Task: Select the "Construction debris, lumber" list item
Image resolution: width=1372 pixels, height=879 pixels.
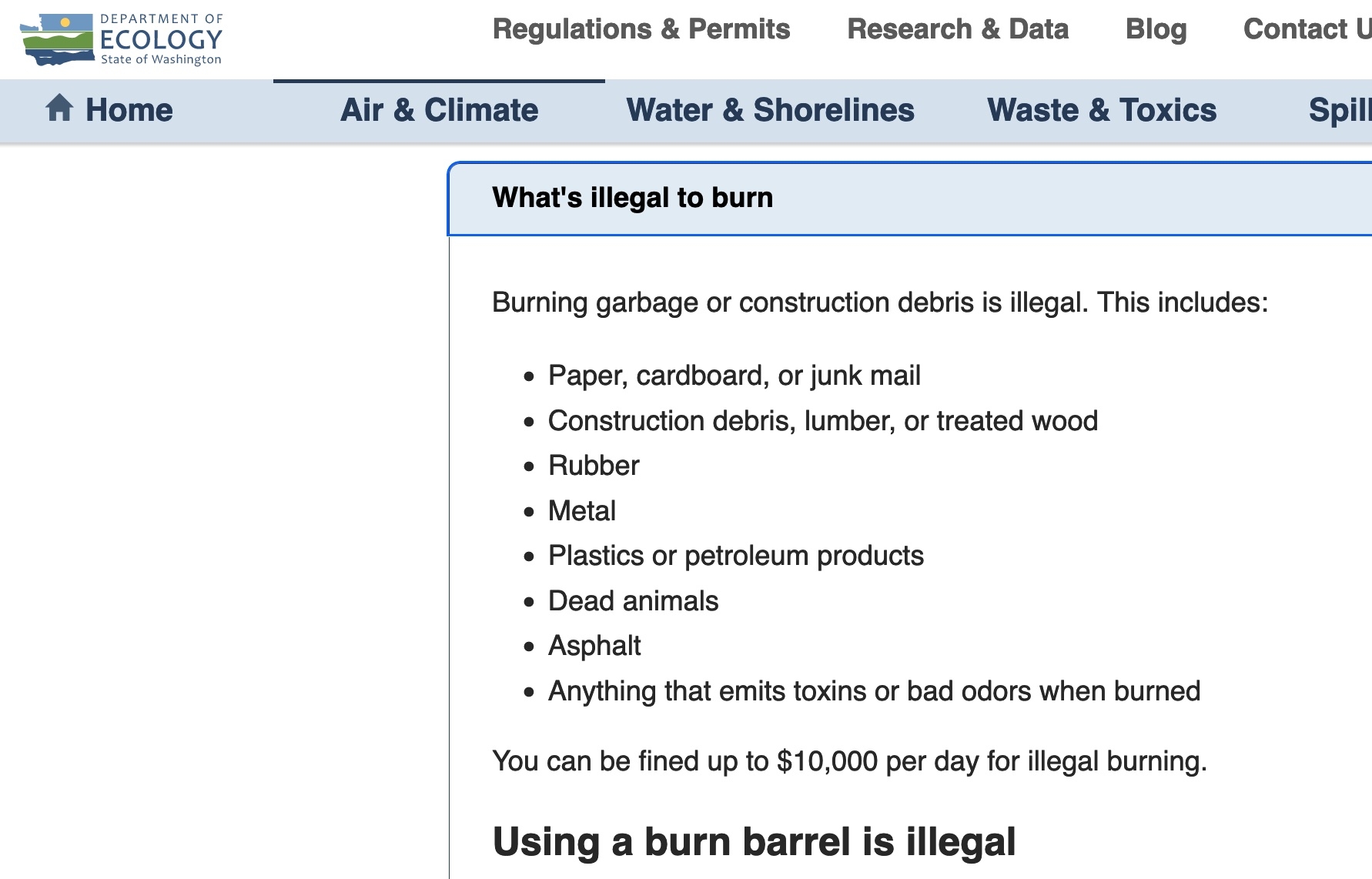Action: pos(822,421)
